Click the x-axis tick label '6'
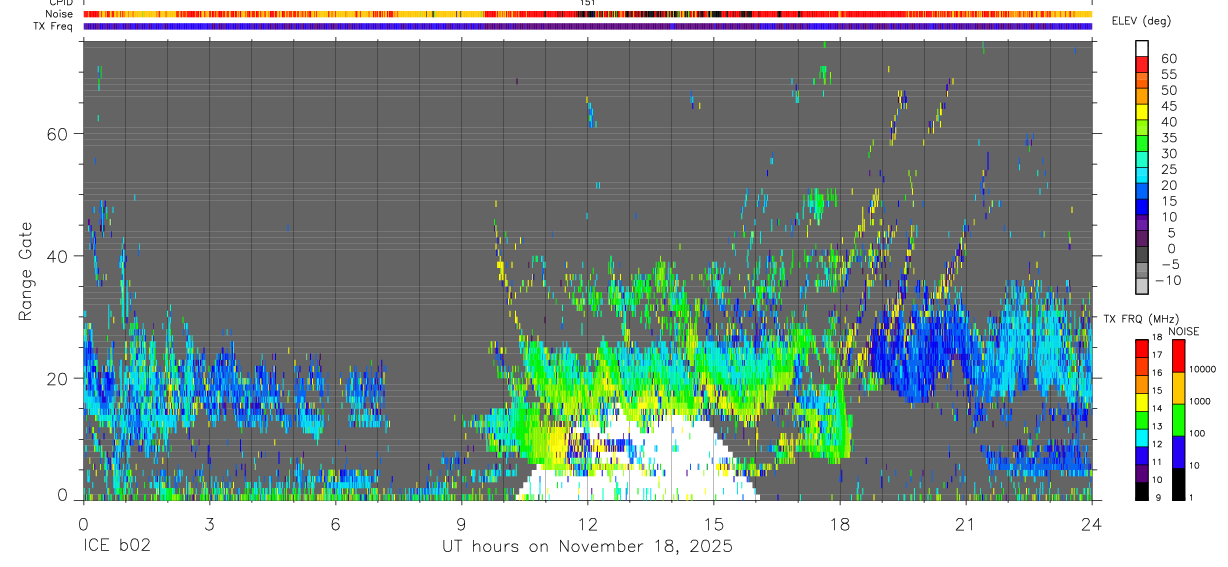Image resolution: width=1228 pixels, height=567 pixels. pos(335,524)
